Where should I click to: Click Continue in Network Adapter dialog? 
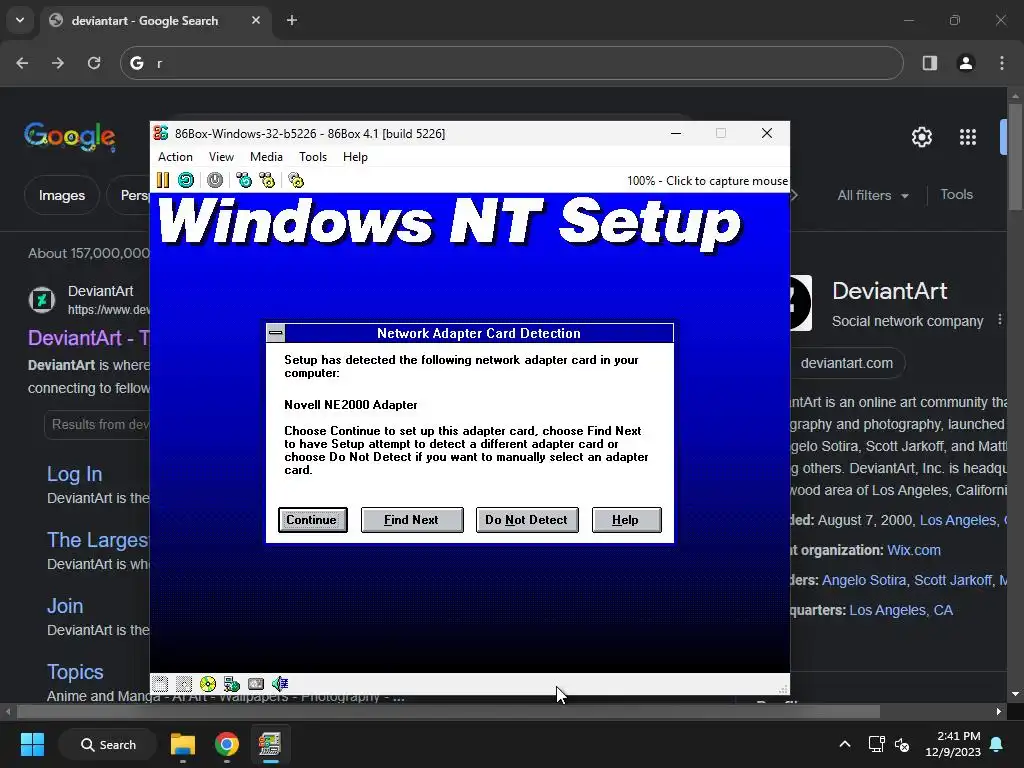tap(312, 520)
